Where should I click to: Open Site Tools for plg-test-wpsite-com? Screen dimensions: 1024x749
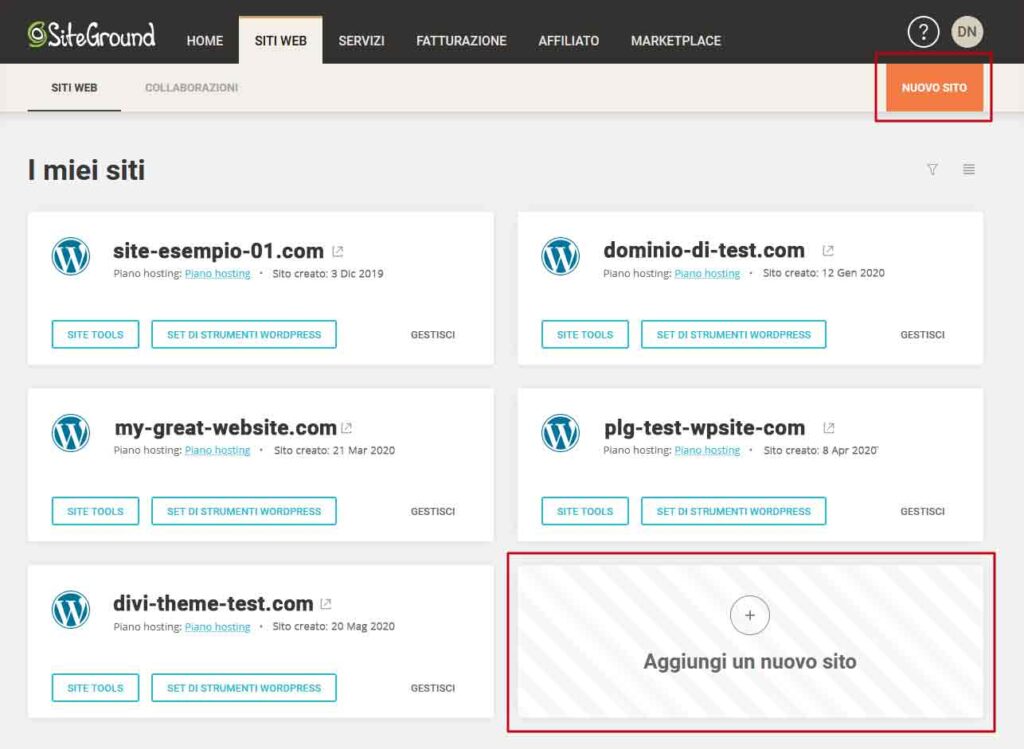pyautogui.click(x=584, y=511)
